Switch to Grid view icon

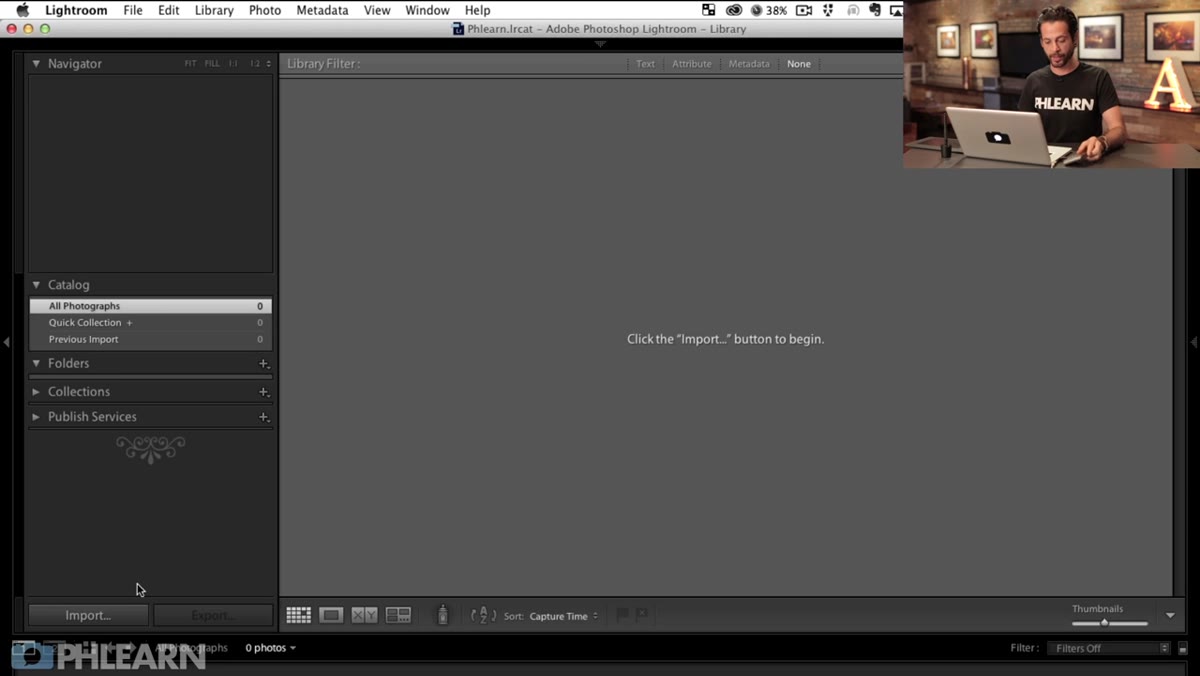pos(298,615)
